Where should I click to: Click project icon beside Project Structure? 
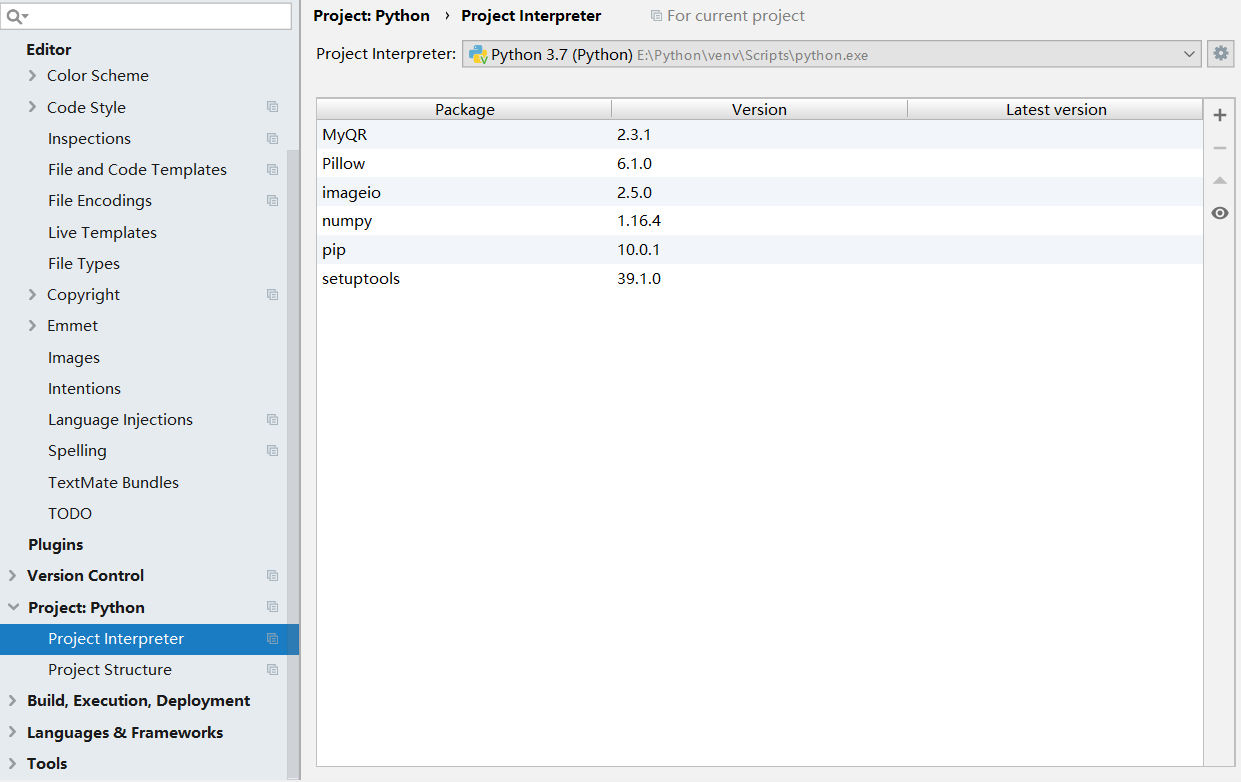pos(272,669)
